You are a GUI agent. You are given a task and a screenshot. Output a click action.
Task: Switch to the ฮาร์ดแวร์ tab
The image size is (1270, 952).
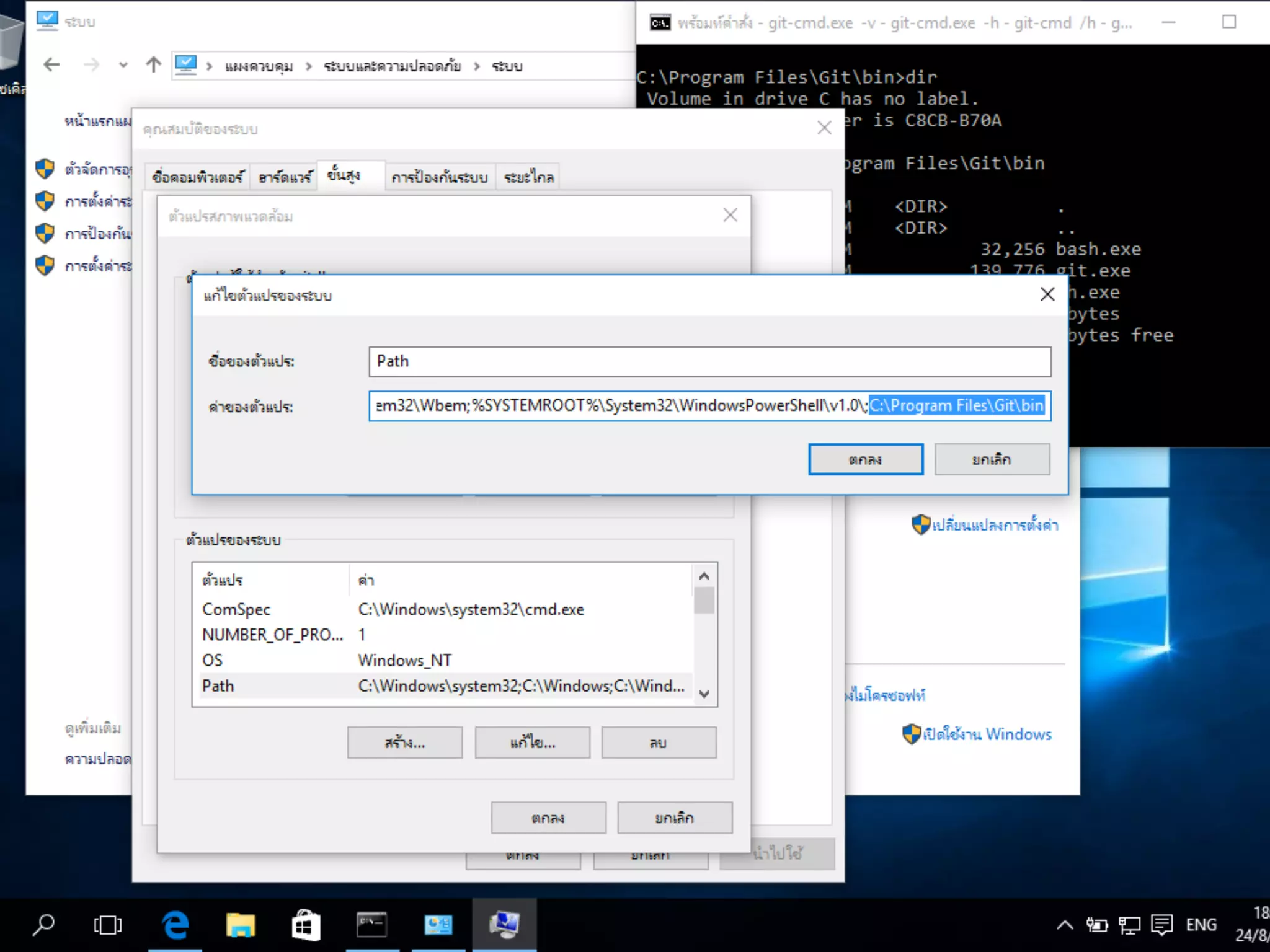click(285, 178)
